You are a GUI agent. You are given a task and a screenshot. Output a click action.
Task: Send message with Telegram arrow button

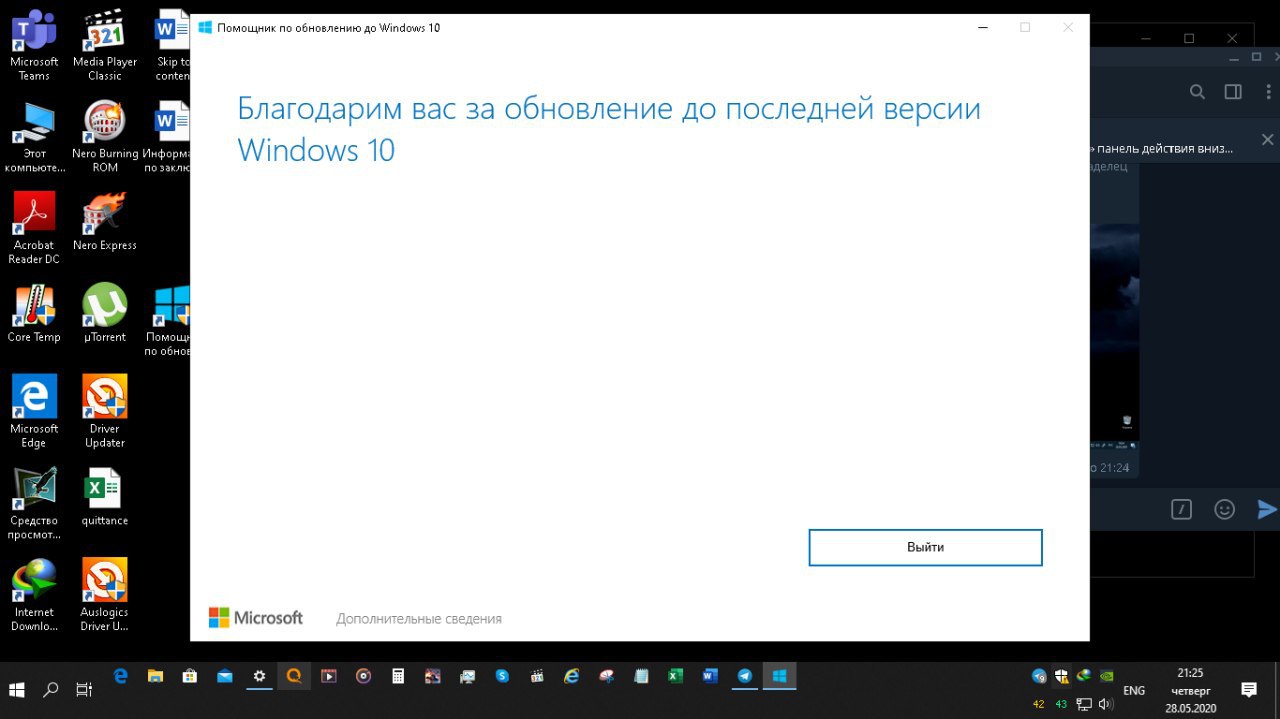pos(1267,509)
